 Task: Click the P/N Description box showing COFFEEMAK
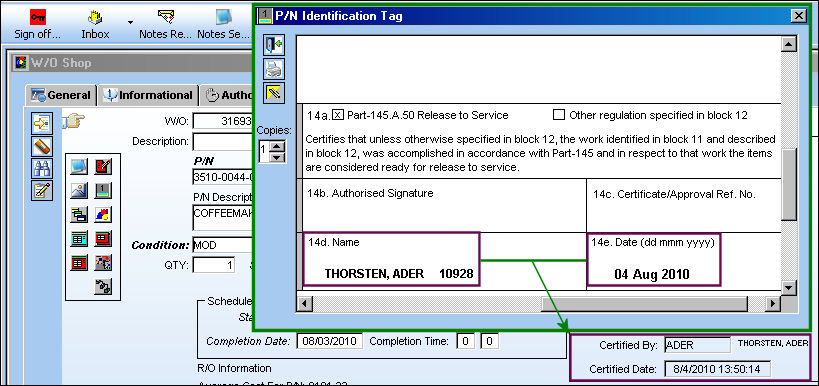(223, 218)
